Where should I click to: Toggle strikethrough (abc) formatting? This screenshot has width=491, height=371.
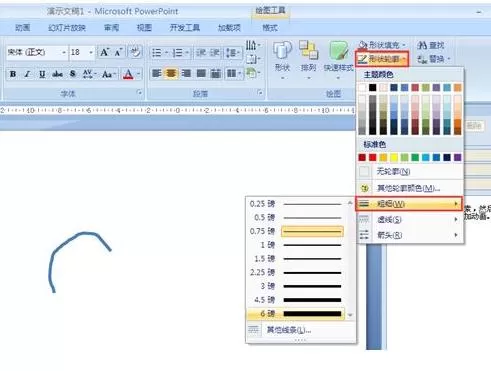(x=57, y=74)
